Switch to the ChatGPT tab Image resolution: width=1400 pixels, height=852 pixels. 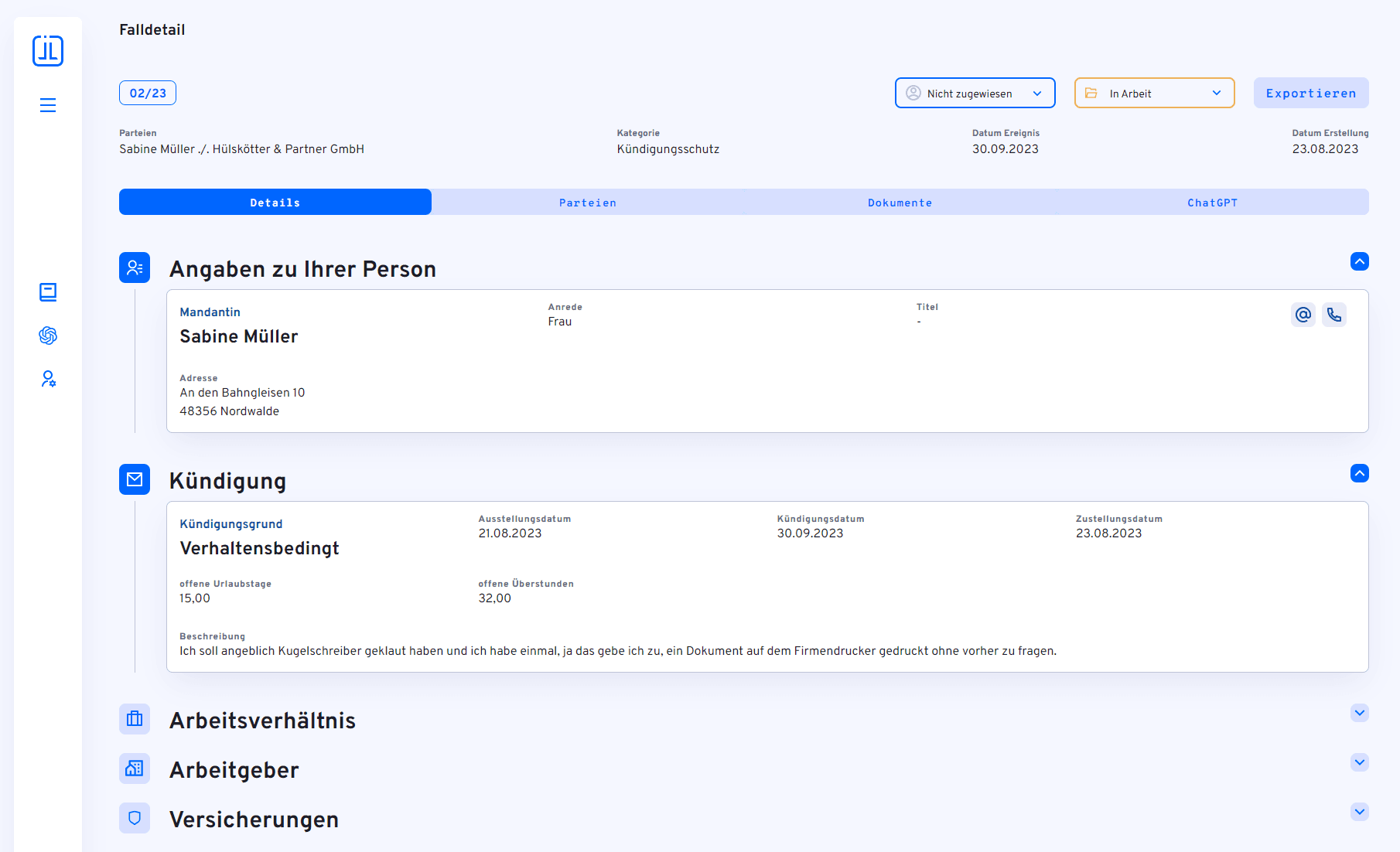(x=1213, y=202)
